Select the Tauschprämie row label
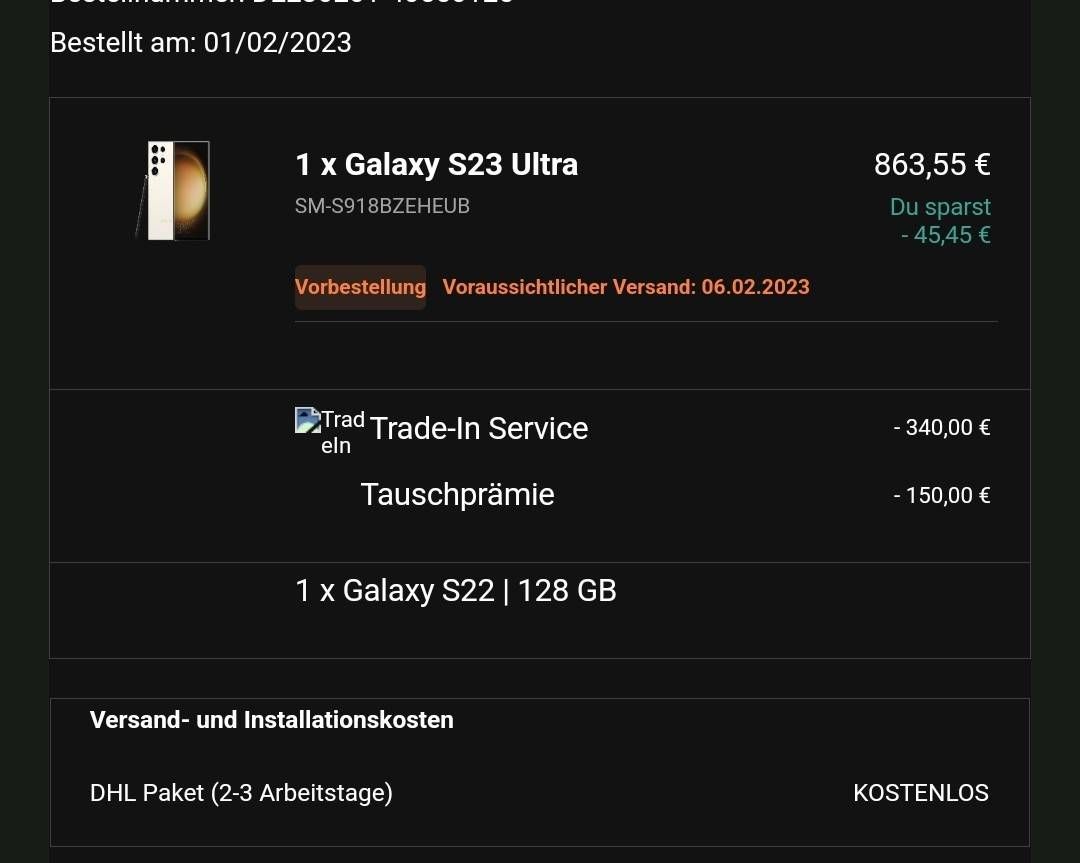The width and height of the screenshot is (1080, 863). pos(457,495)
